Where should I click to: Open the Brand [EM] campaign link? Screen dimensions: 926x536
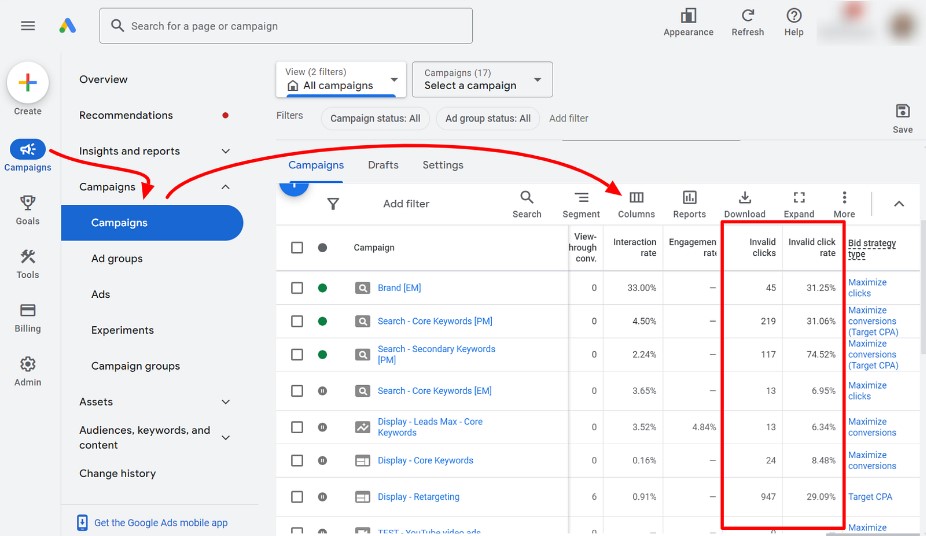pyautogui.click(x=399, y=288)
